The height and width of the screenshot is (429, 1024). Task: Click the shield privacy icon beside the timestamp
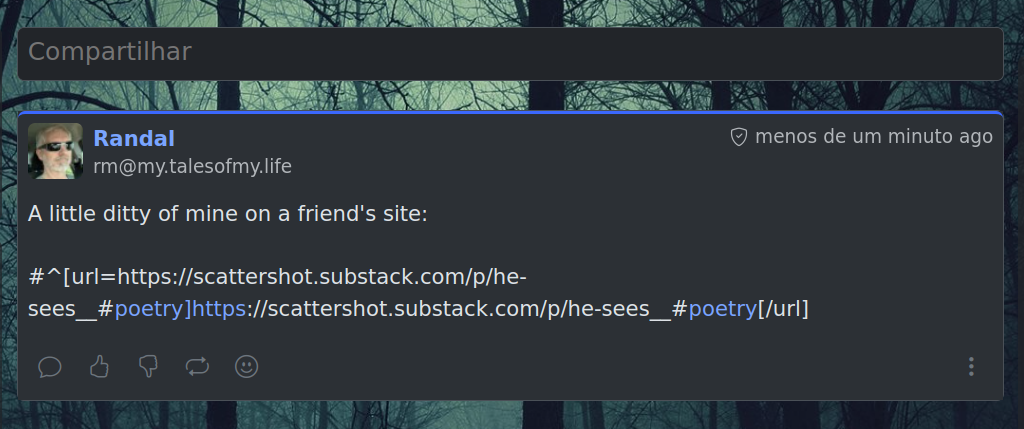(x=739, y=137)
